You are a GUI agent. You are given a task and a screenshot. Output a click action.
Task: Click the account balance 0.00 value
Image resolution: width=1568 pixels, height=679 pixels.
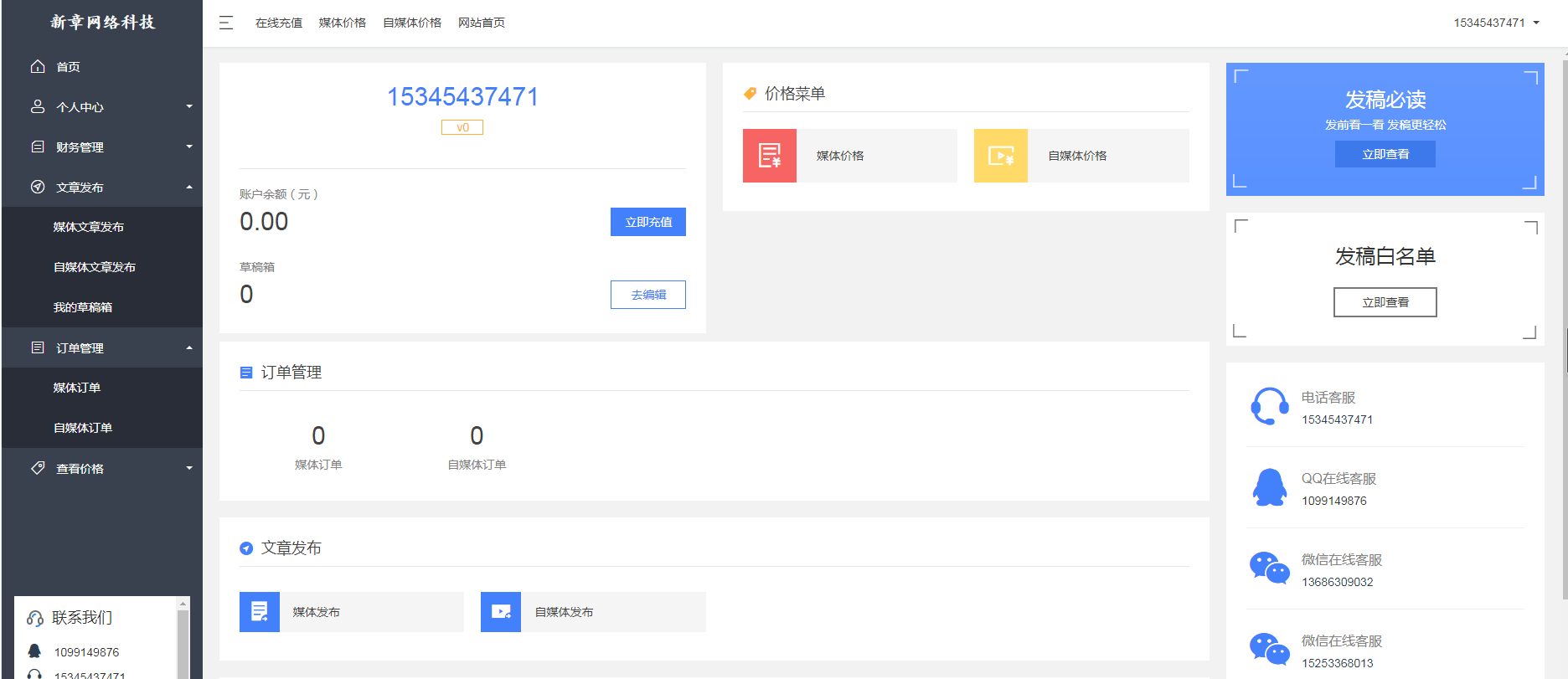point(264,222)
